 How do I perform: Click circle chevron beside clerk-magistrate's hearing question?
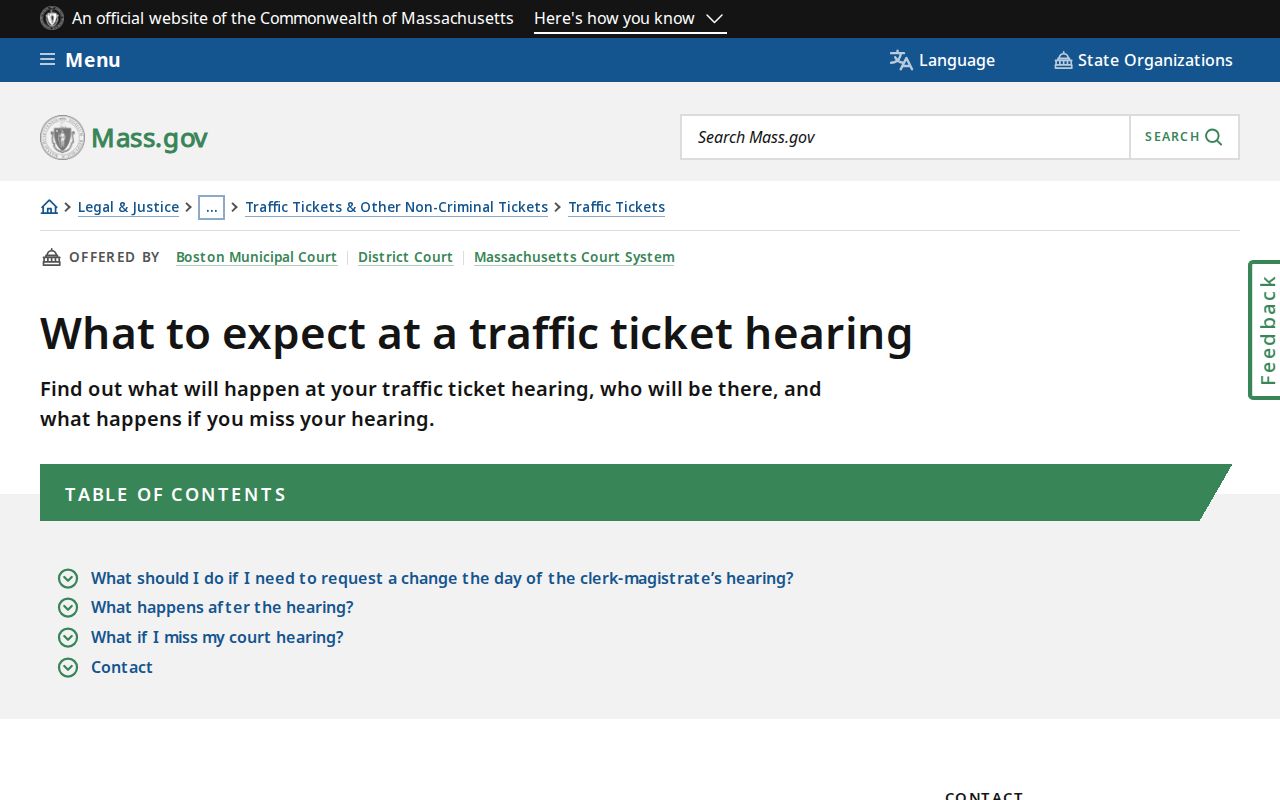tap(68, 578)
